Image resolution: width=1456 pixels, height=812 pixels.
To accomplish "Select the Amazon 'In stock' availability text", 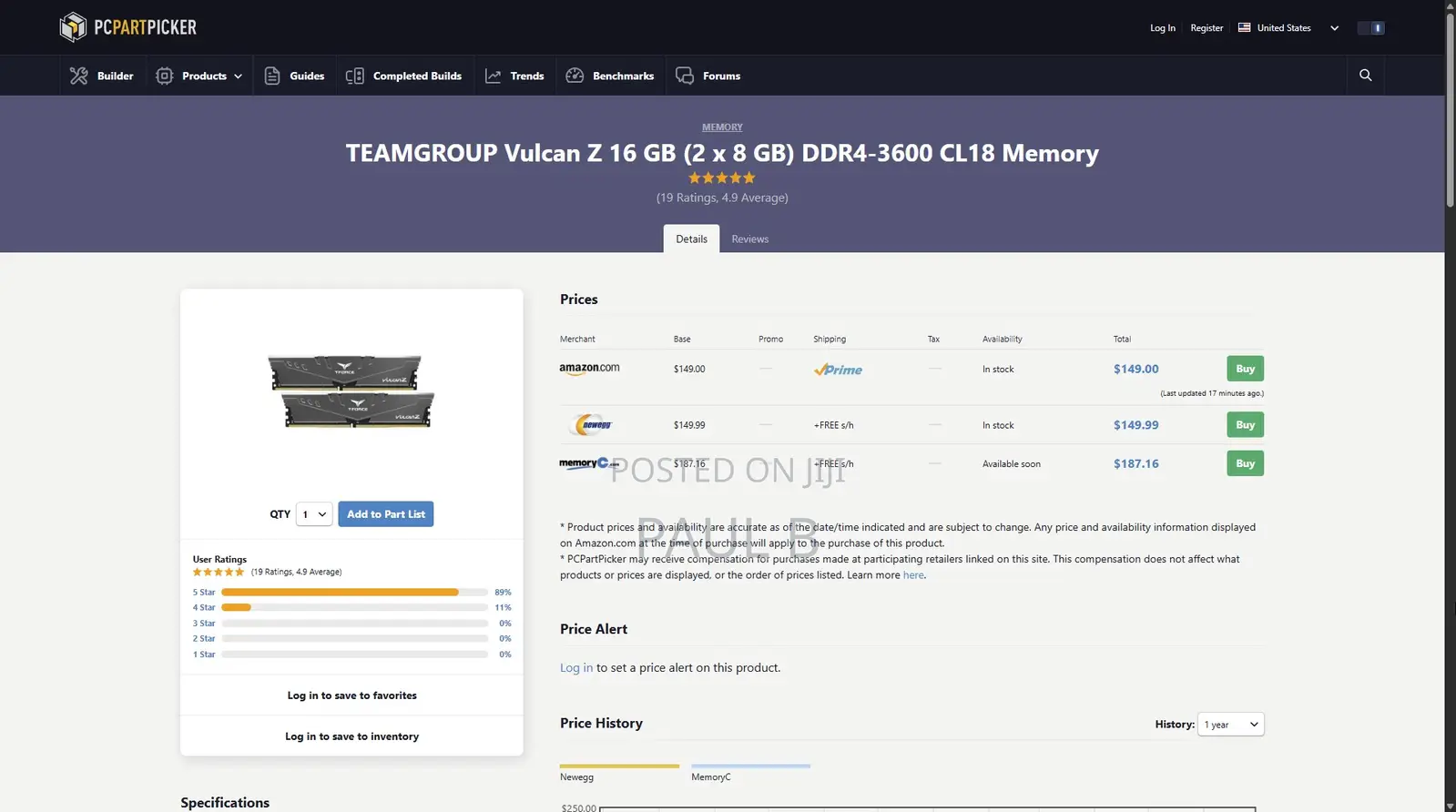I will click(998, 370).
